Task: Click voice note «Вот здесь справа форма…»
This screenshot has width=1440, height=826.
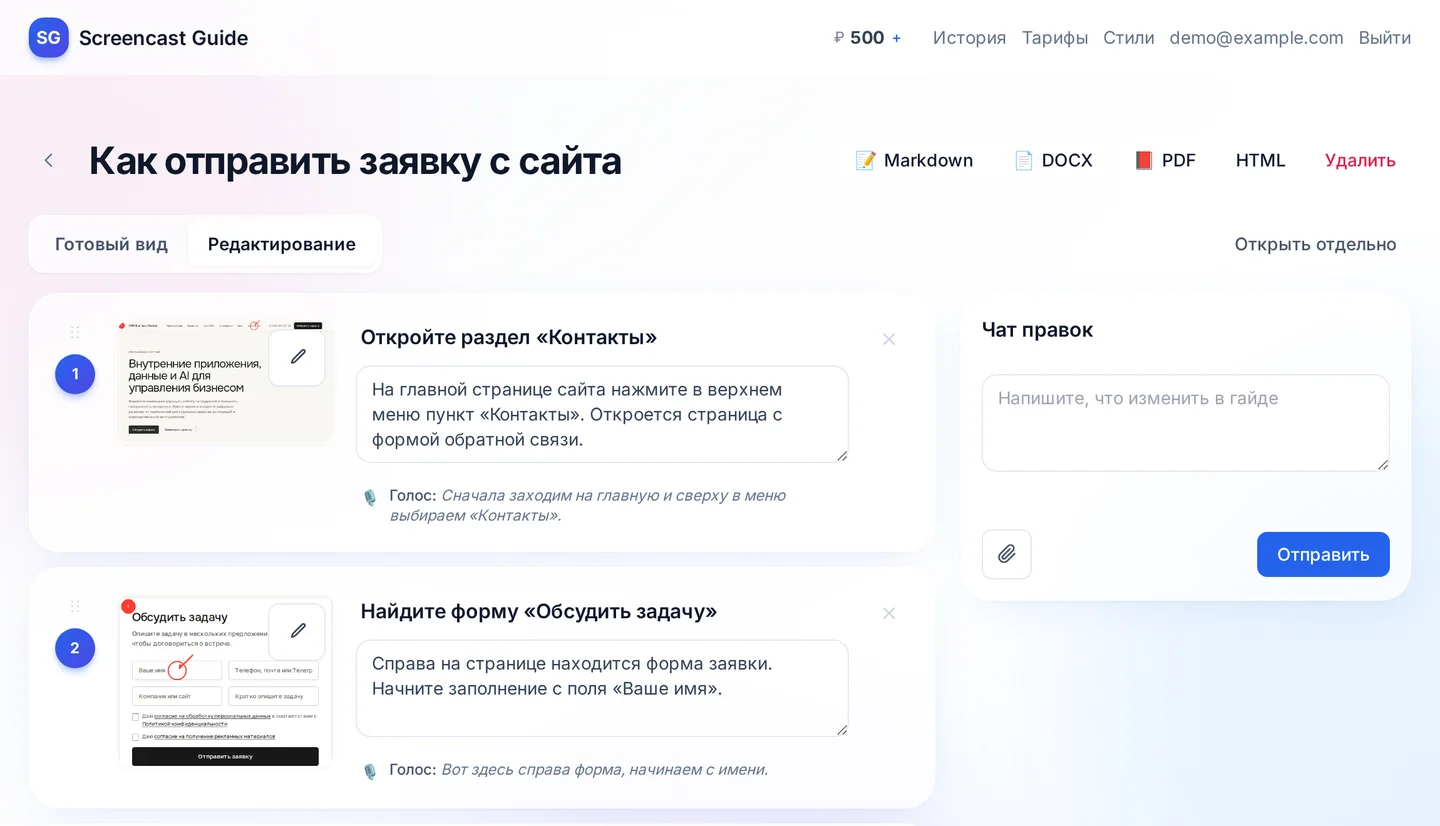Action: pos(604,769)
